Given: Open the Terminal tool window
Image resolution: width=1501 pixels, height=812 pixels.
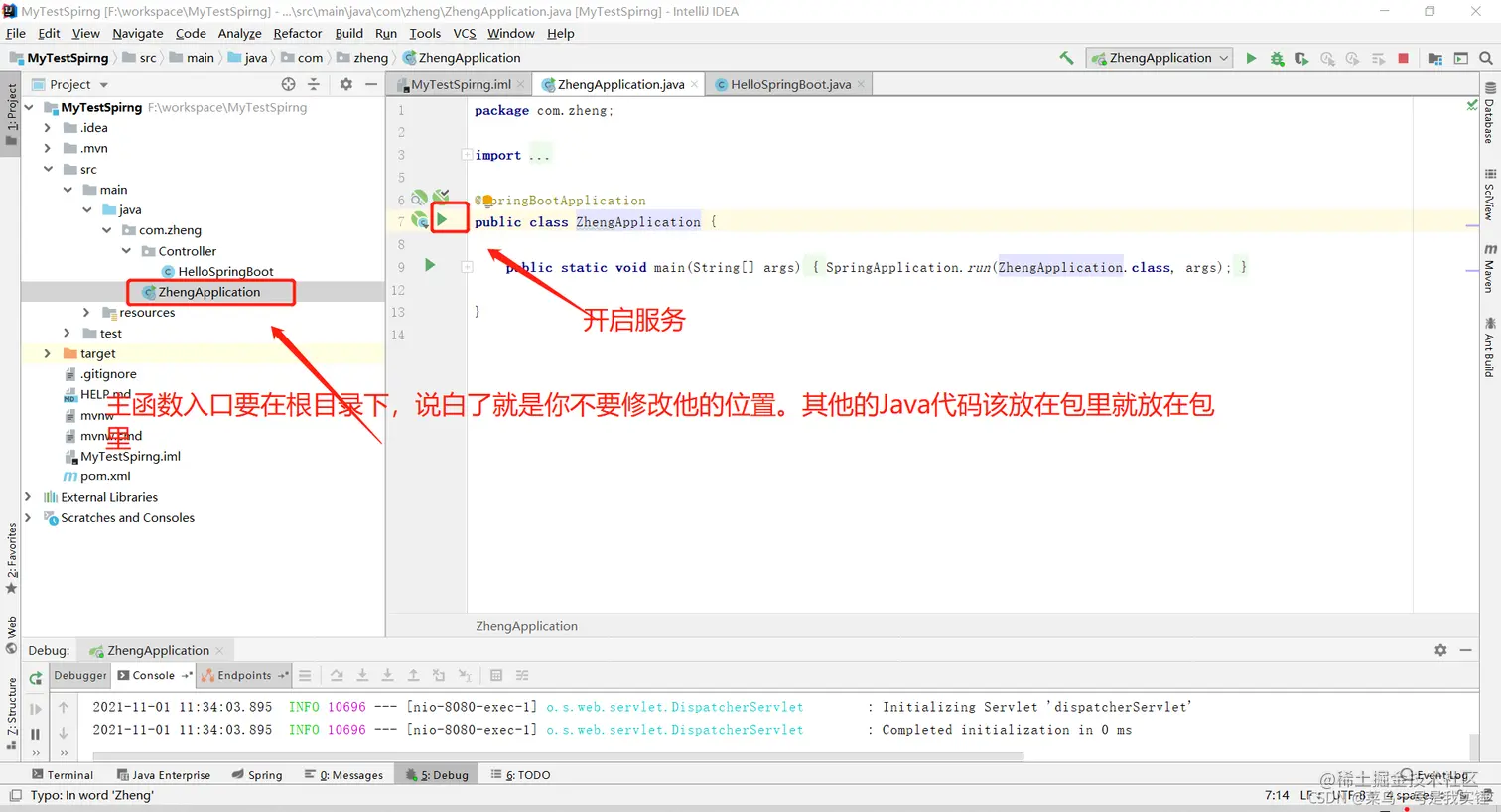Looking at the screenshot, I should tap(63, 775).
